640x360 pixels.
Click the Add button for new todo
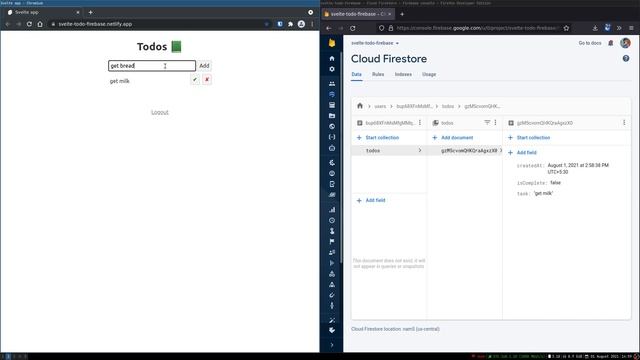[204, 65]
